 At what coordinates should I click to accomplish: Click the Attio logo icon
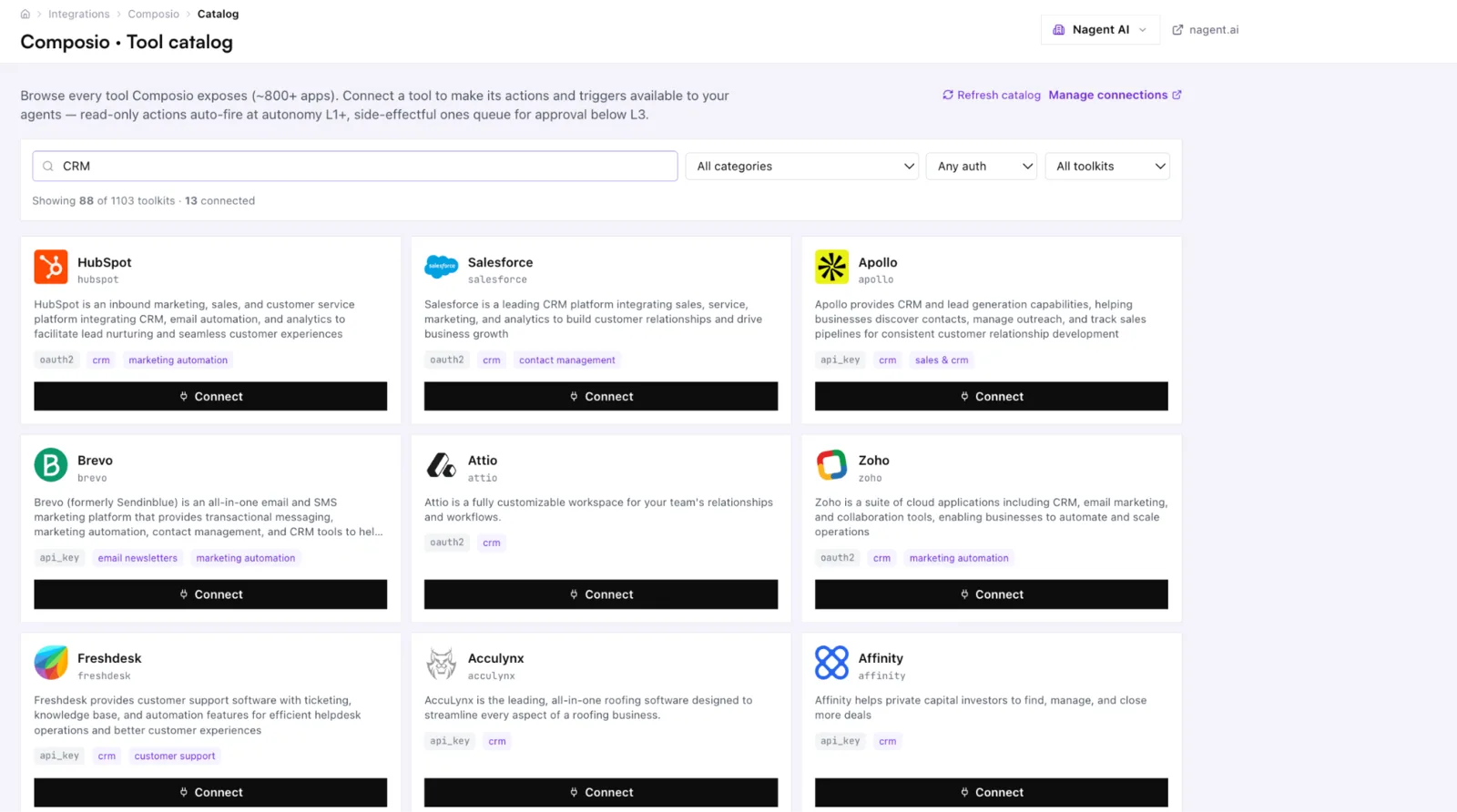(x=442, y=465)
